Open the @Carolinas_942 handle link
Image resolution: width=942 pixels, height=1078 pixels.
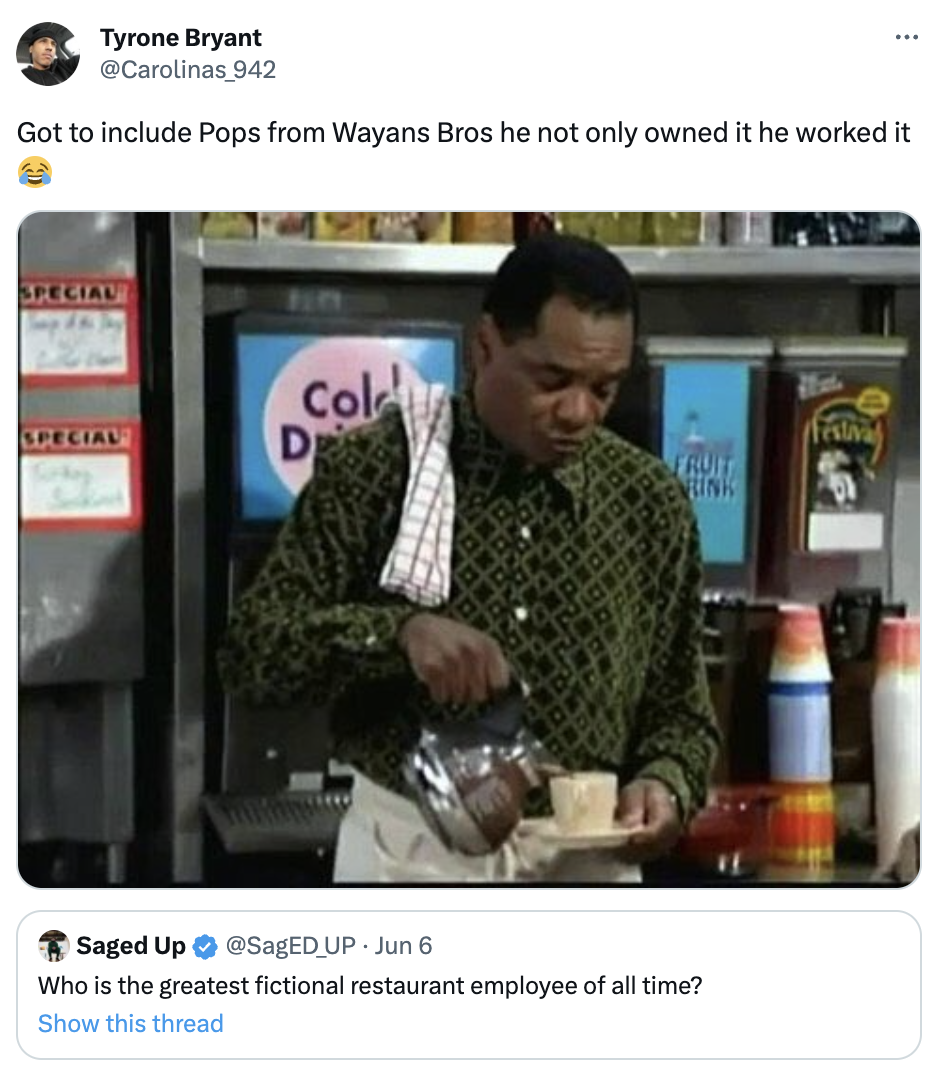188,69
